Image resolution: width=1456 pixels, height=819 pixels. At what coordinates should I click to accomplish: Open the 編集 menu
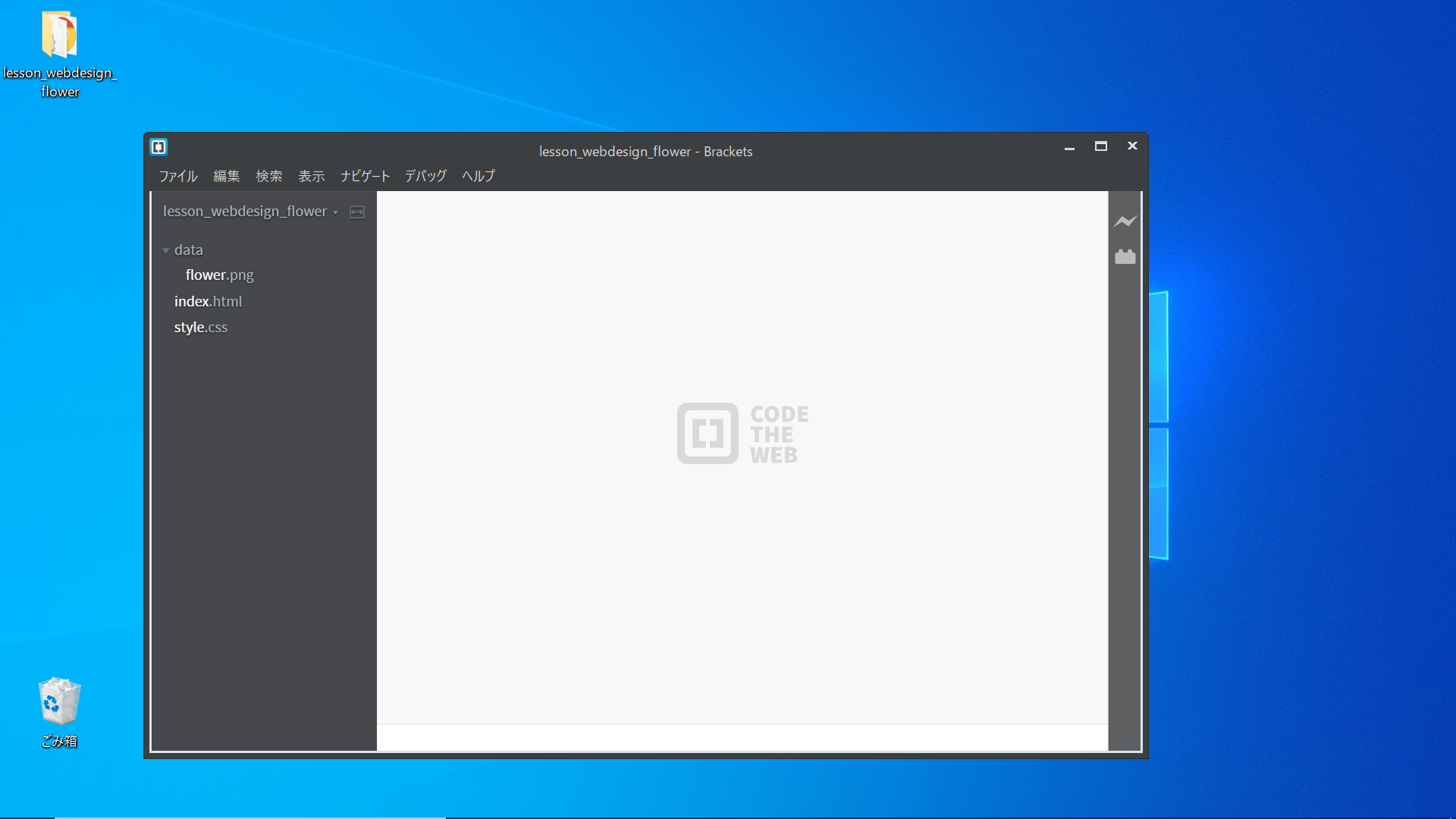[227, 176]
